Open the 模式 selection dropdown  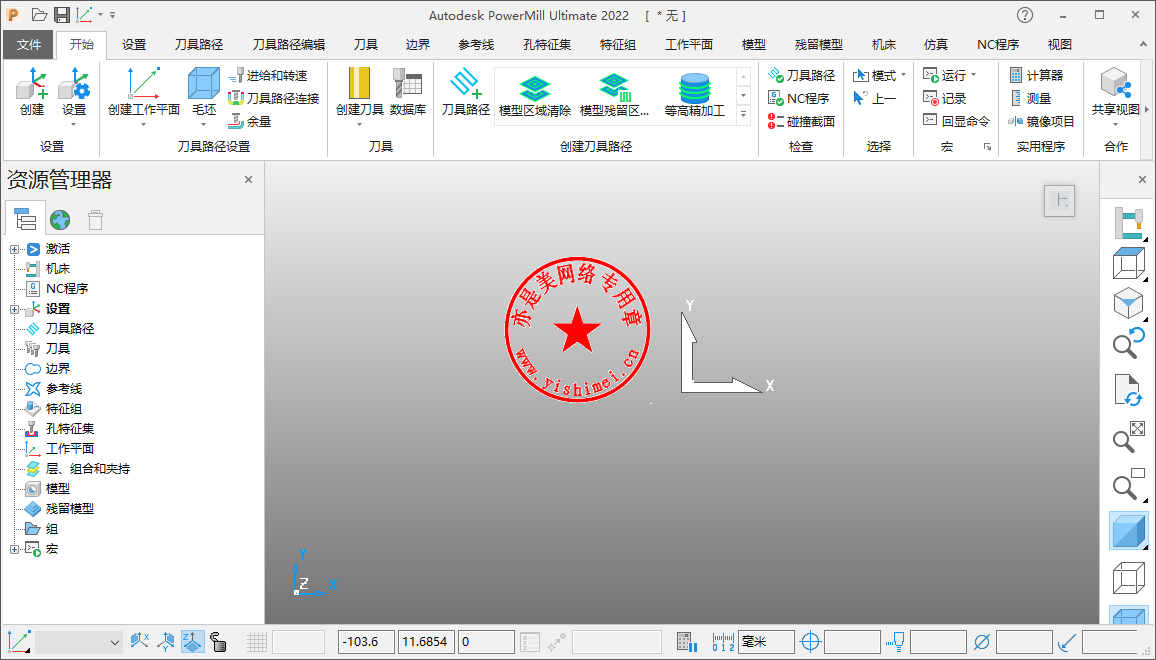point(904,75)
